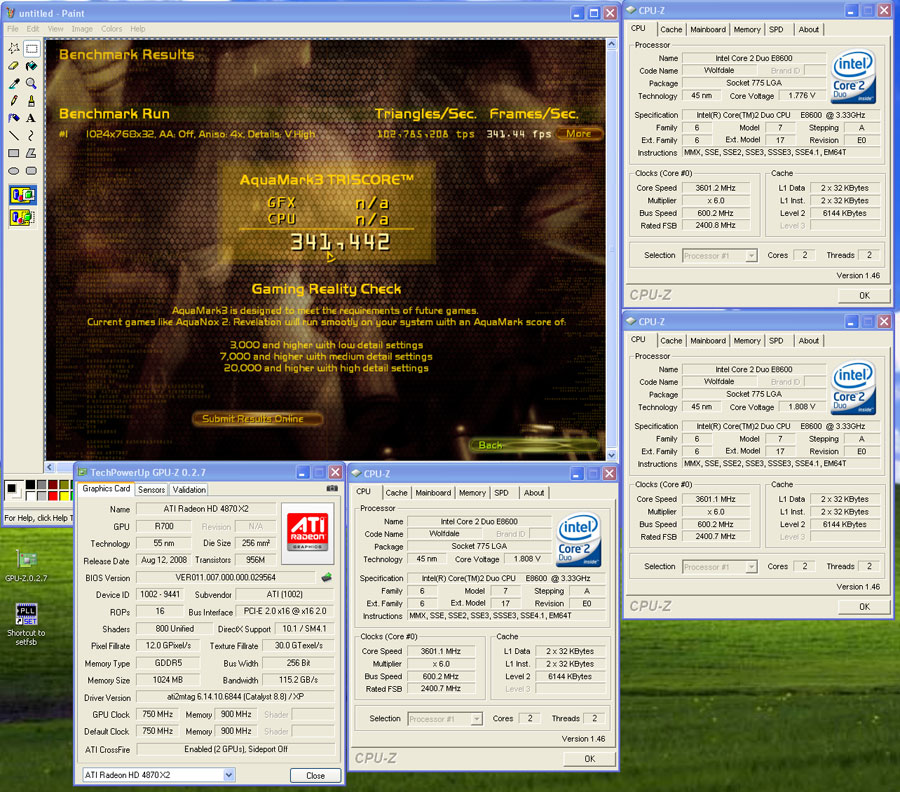Open the File menu in Paint
The width and height of the screenshot is (900, 792).
13,29
